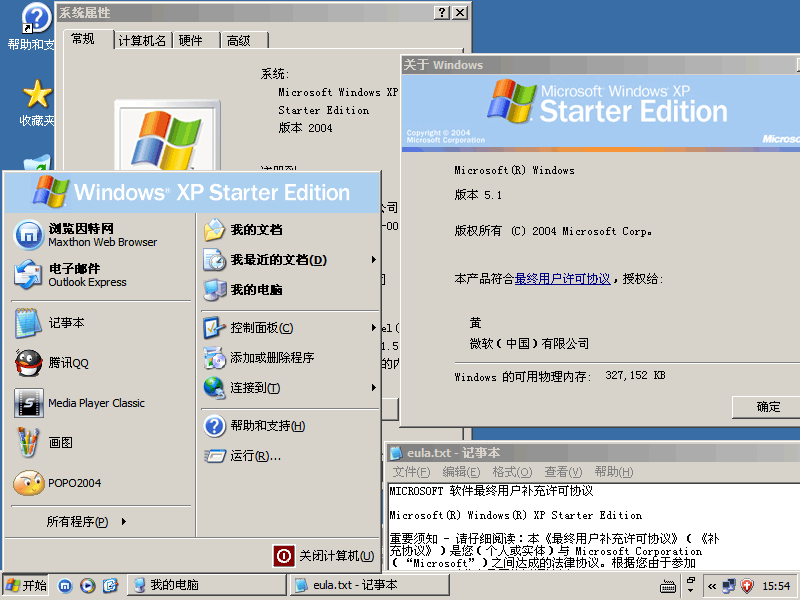Expand 我最近的文档 submenu arrow
The height and width of the screenshot is (600, 800).
(373, 260)
